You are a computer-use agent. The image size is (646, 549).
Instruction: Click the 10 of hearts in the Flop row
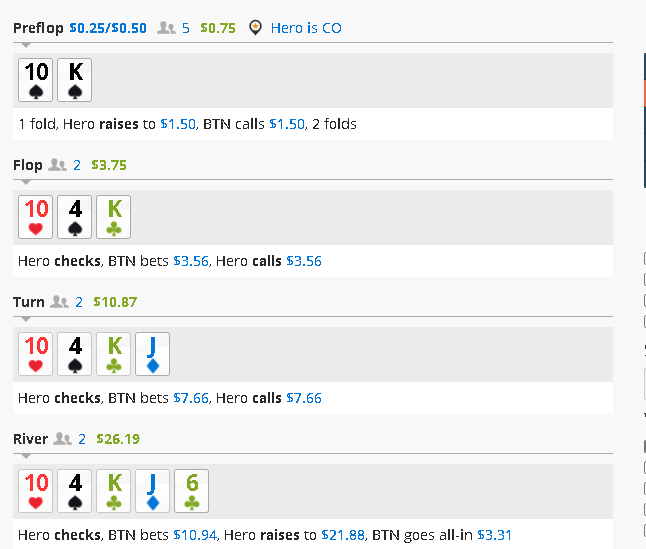(36, 217)
